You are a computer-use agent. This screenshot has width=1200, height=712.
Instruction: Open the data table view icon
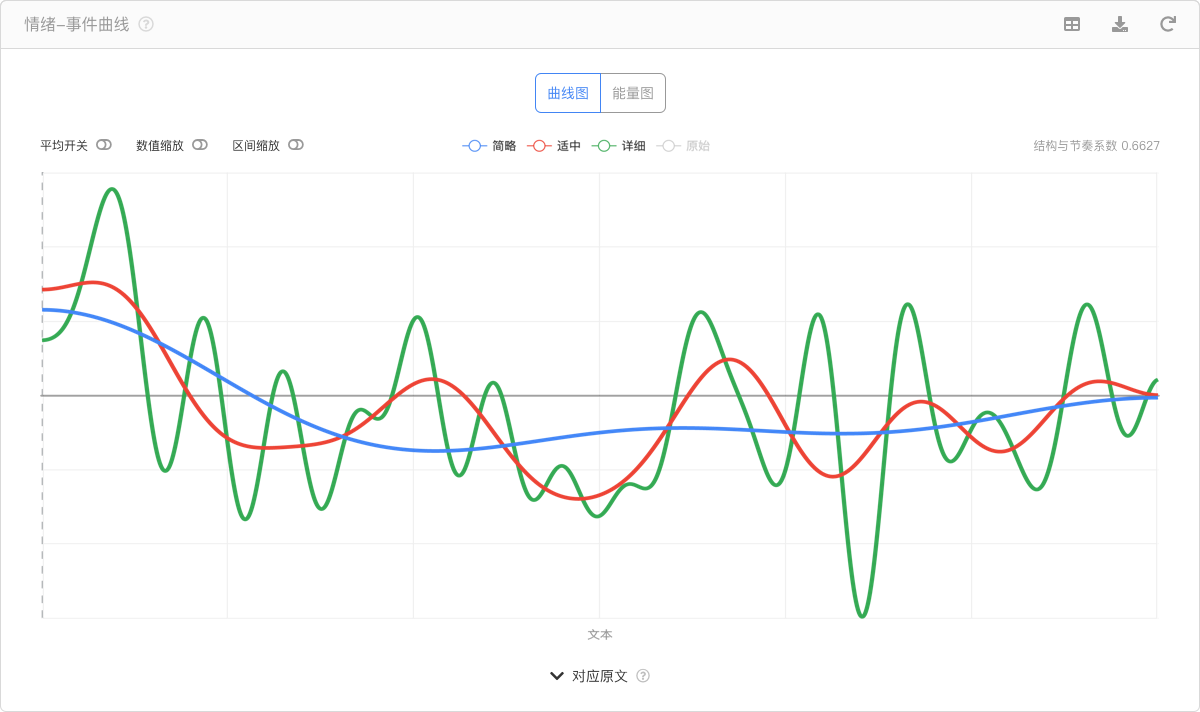tap(1072, 25)
